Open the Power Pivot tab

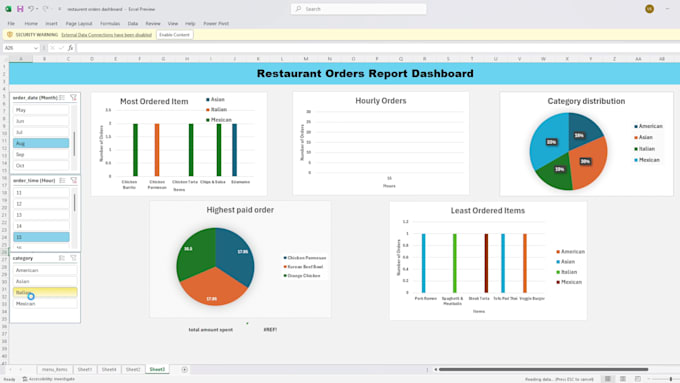tap(216, 23)
